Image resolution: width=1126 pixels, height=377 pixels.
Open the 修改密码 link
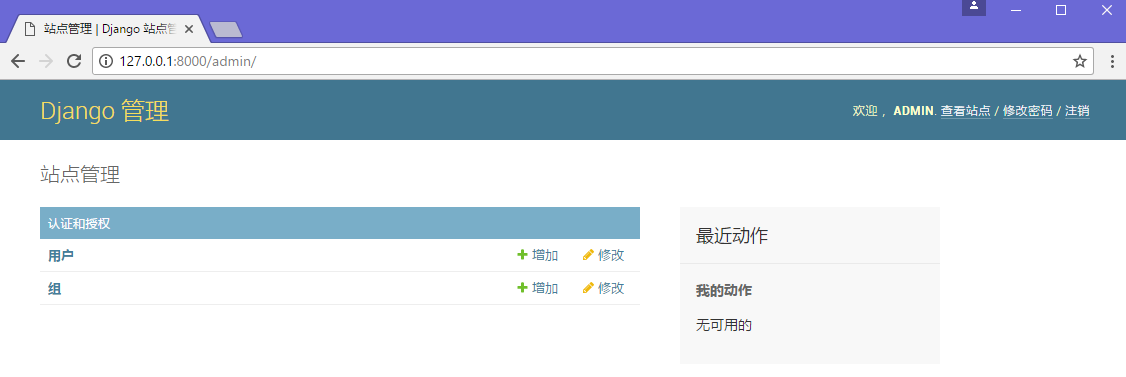click(x=1028, y=111)
